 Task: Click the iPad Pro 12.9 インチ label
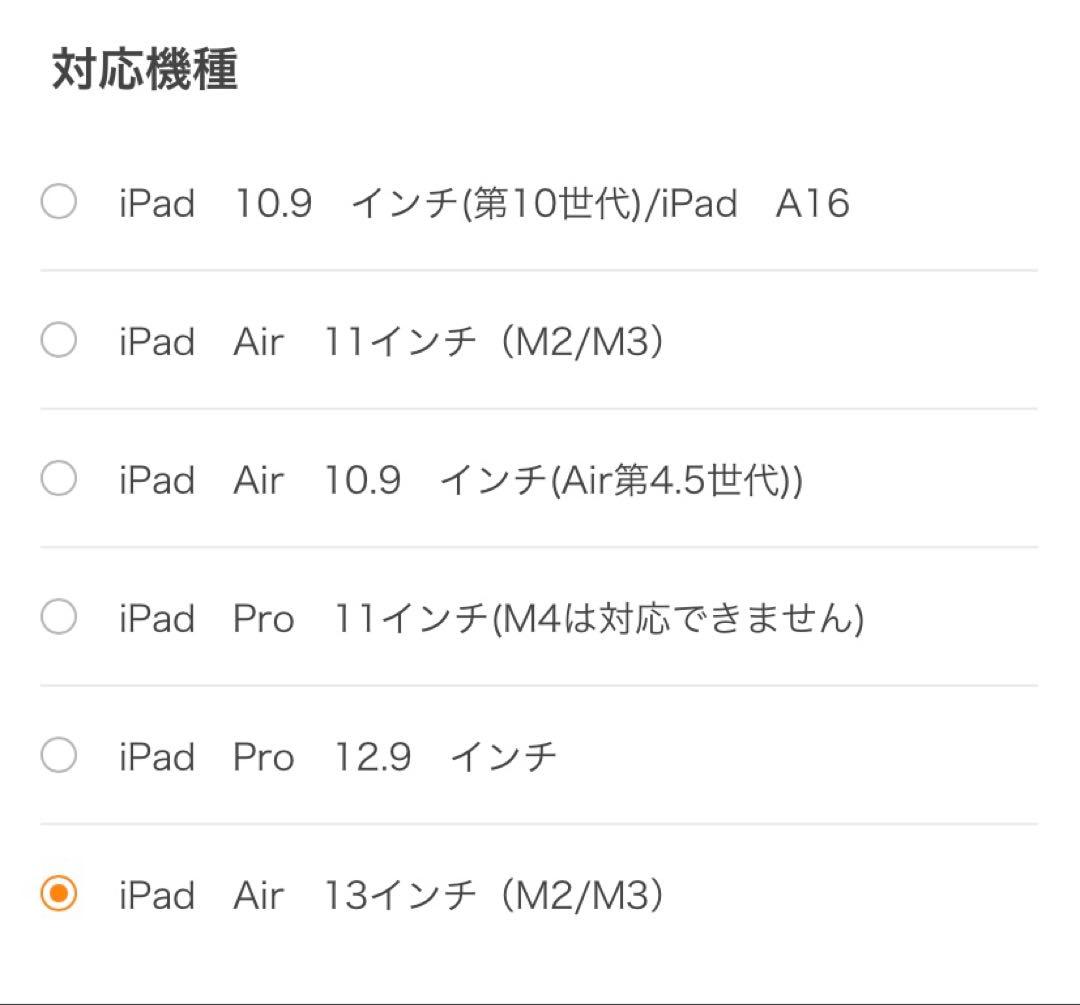[x=335, y=757]
